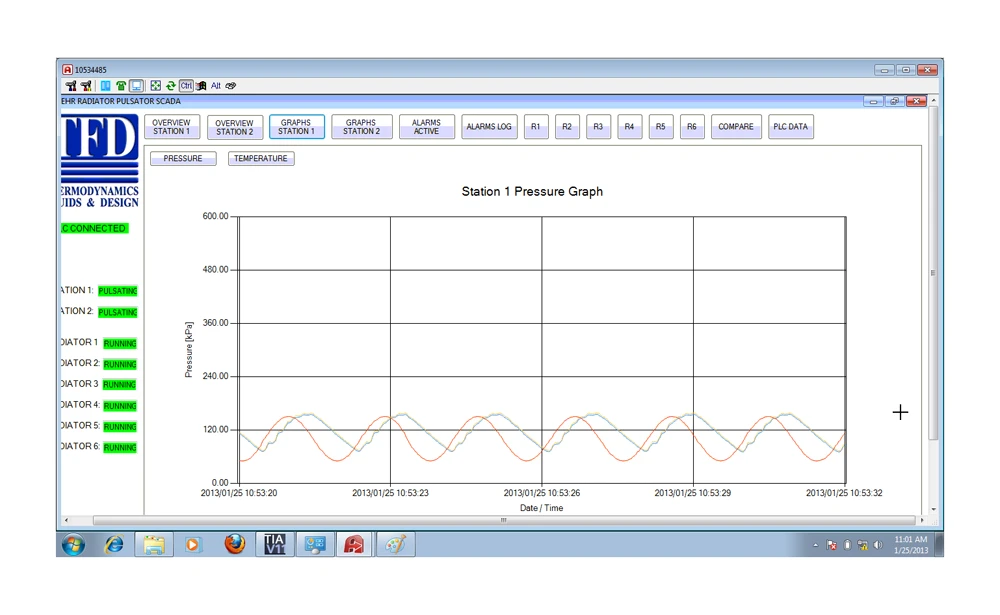Open Firefox from the taskbar
The height and width of the screenshot is (615, 1000).
click(x=234, y=544)
